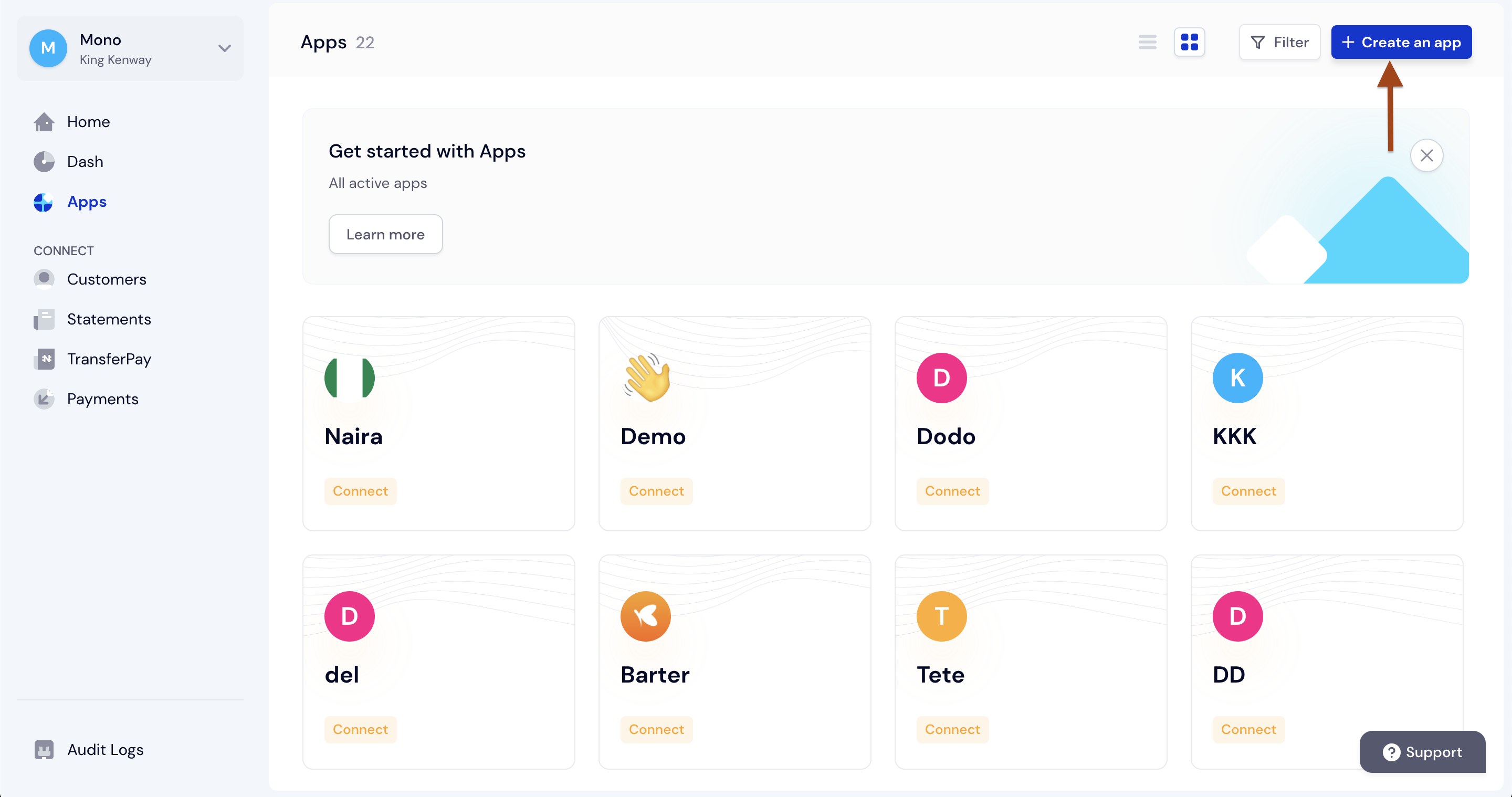Select Apps in the sidebar menu
1512x797 pixels.
pos(86,202)
